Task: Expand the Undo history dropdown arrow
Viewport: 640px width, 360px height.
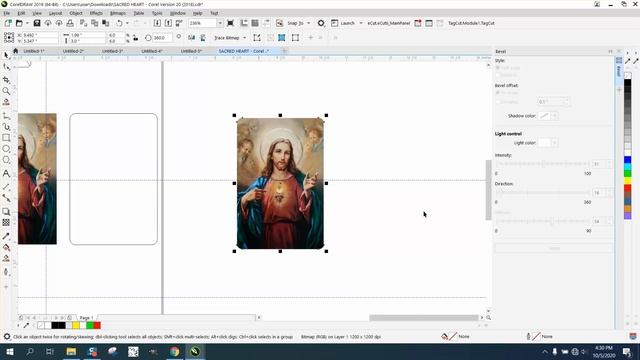Action: pos(127,23)
